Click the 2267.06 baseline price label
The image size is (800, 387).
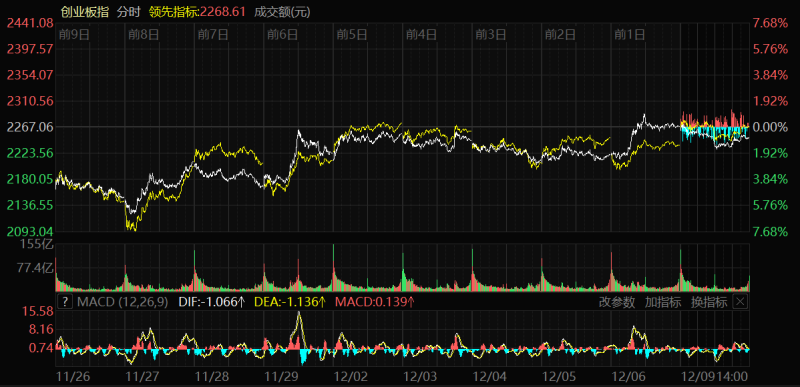coord(30,127)
